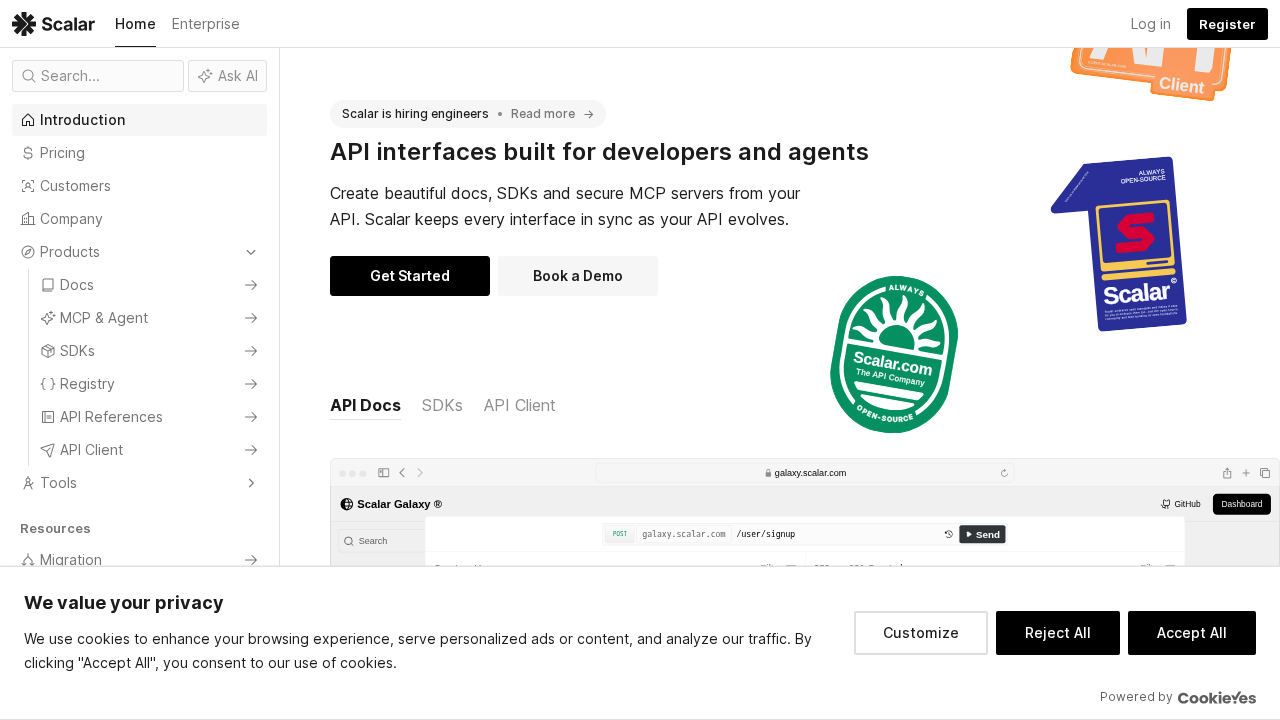This screenshot has height=720, width=1280.
Task: Click the /user/signup request path in the preview
Action: point(766,534)
